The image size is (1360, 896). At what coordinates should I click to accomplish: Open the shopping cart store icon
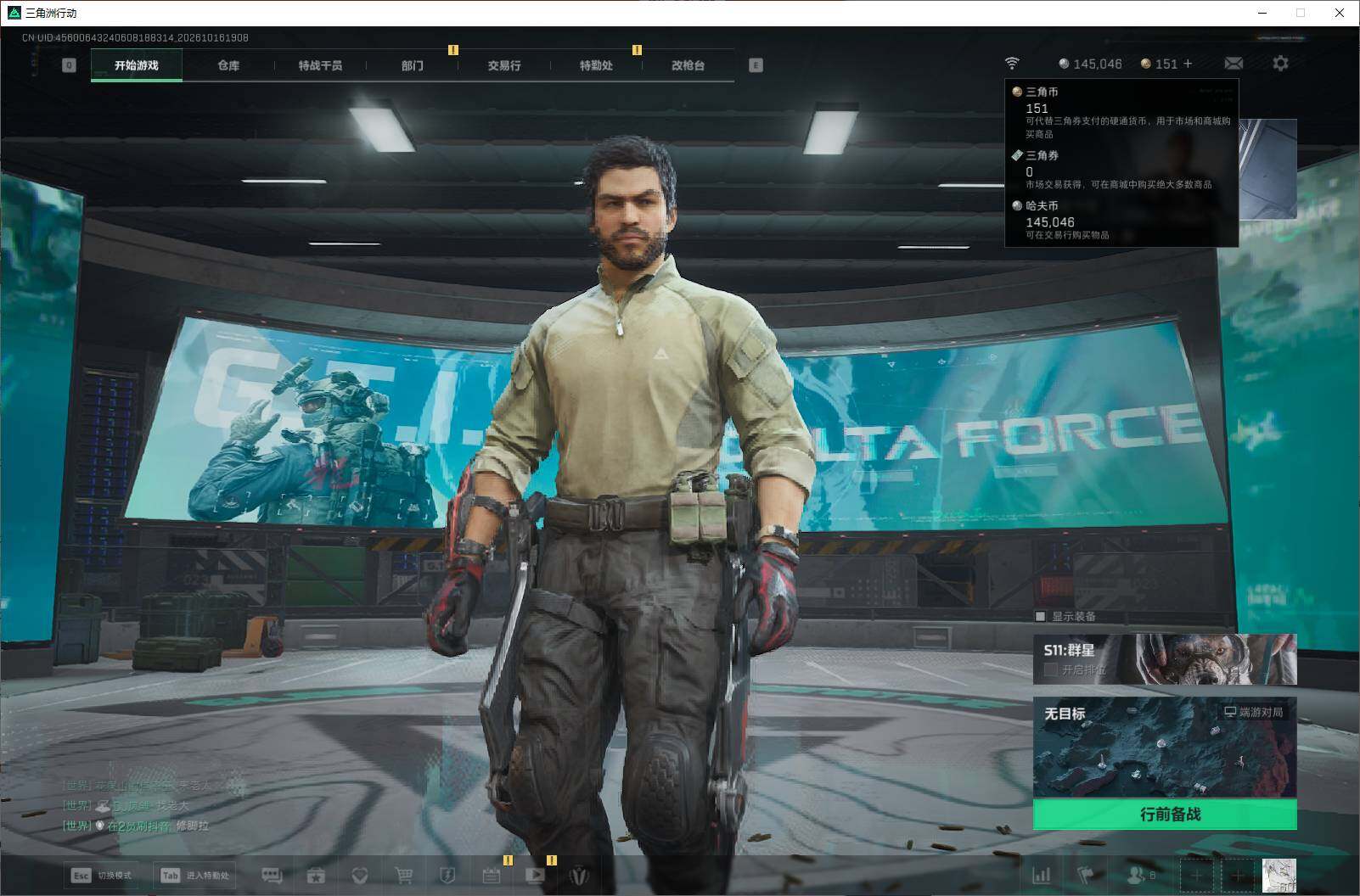click(404, 875)
